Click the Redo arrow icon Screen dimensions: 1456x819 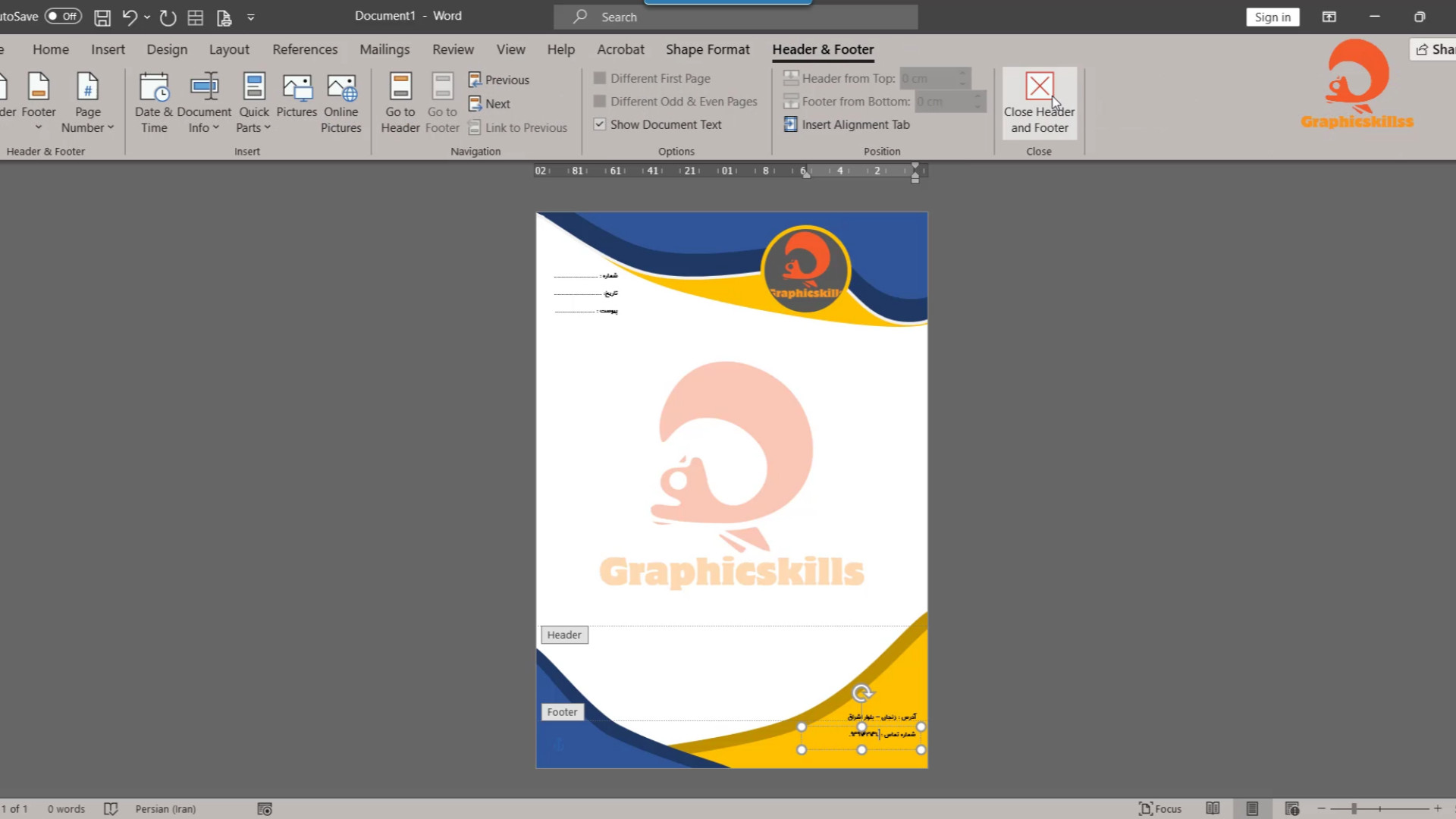point(168,17)
